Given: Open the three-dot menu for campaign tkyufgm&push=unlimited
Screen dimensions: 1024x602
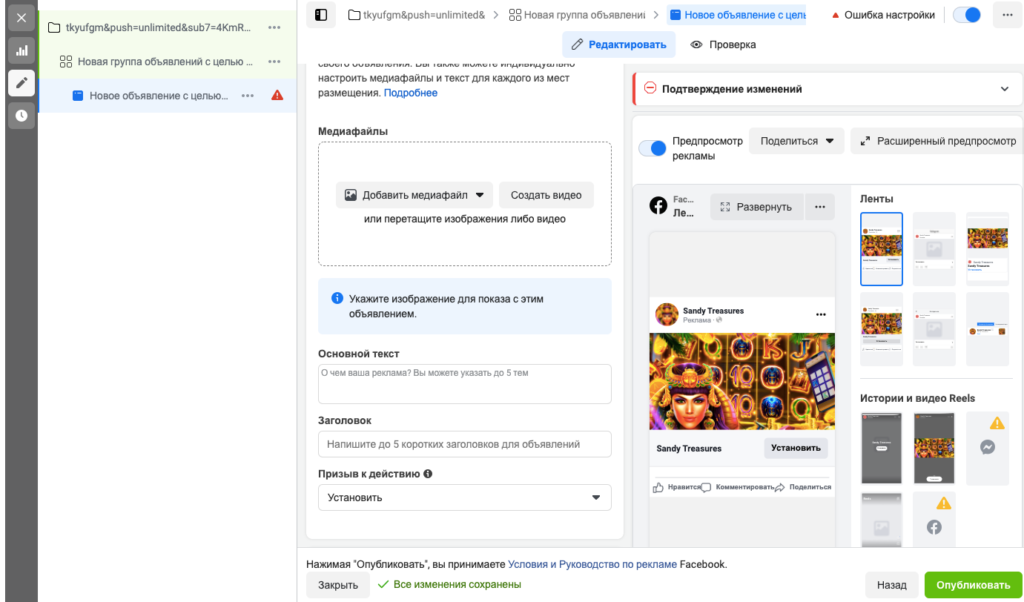Looking at the screenshot, I should pos(274,27).
